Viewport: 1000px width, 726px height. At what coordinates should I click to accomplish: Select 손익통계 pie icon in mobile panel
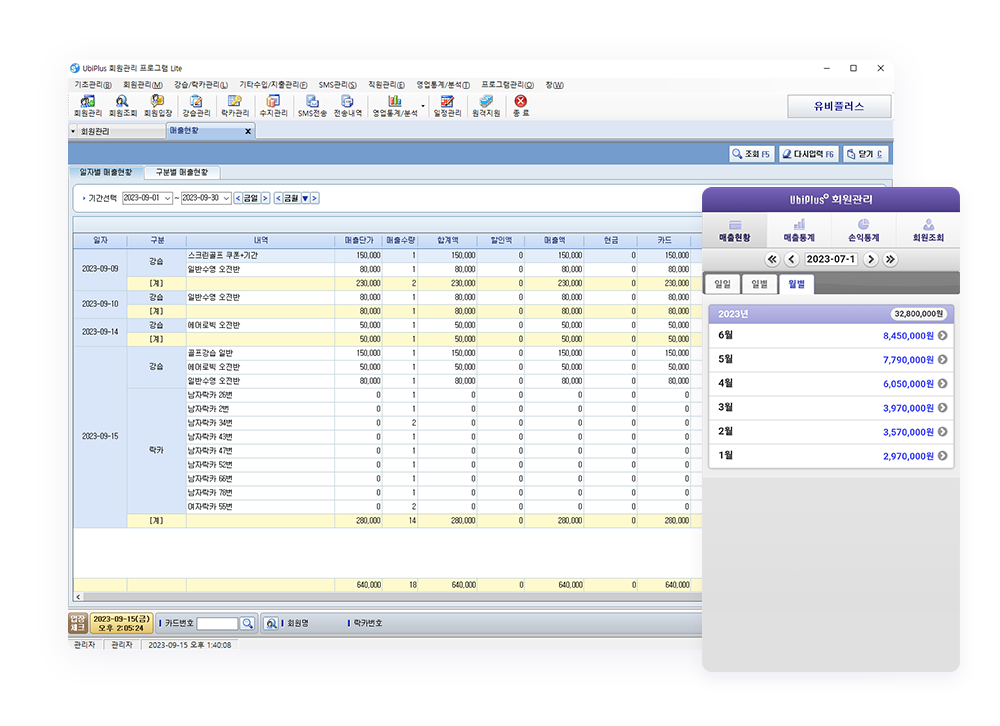point(864,230)
